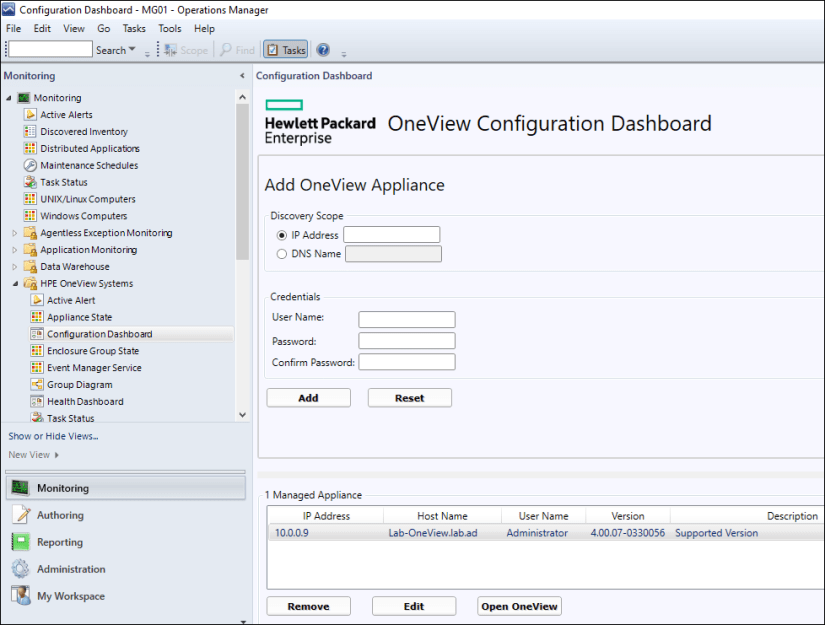Image resolution: width=825 pixels, height=625 pixels.
Task: Open the Edit menu
Action: tap(42, 28)
